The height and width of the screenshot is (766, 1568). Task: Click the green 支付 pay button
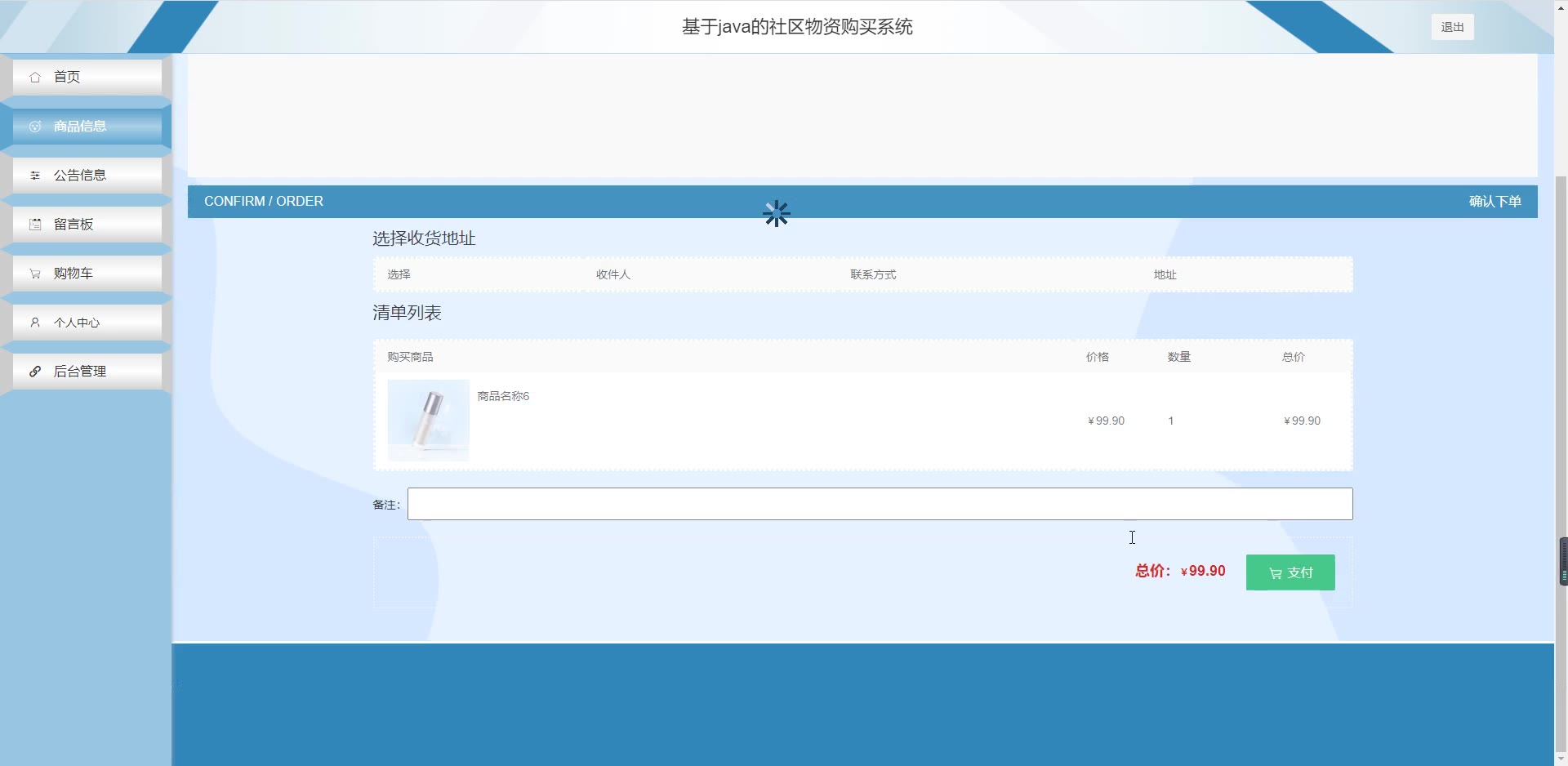(1290, 572)
